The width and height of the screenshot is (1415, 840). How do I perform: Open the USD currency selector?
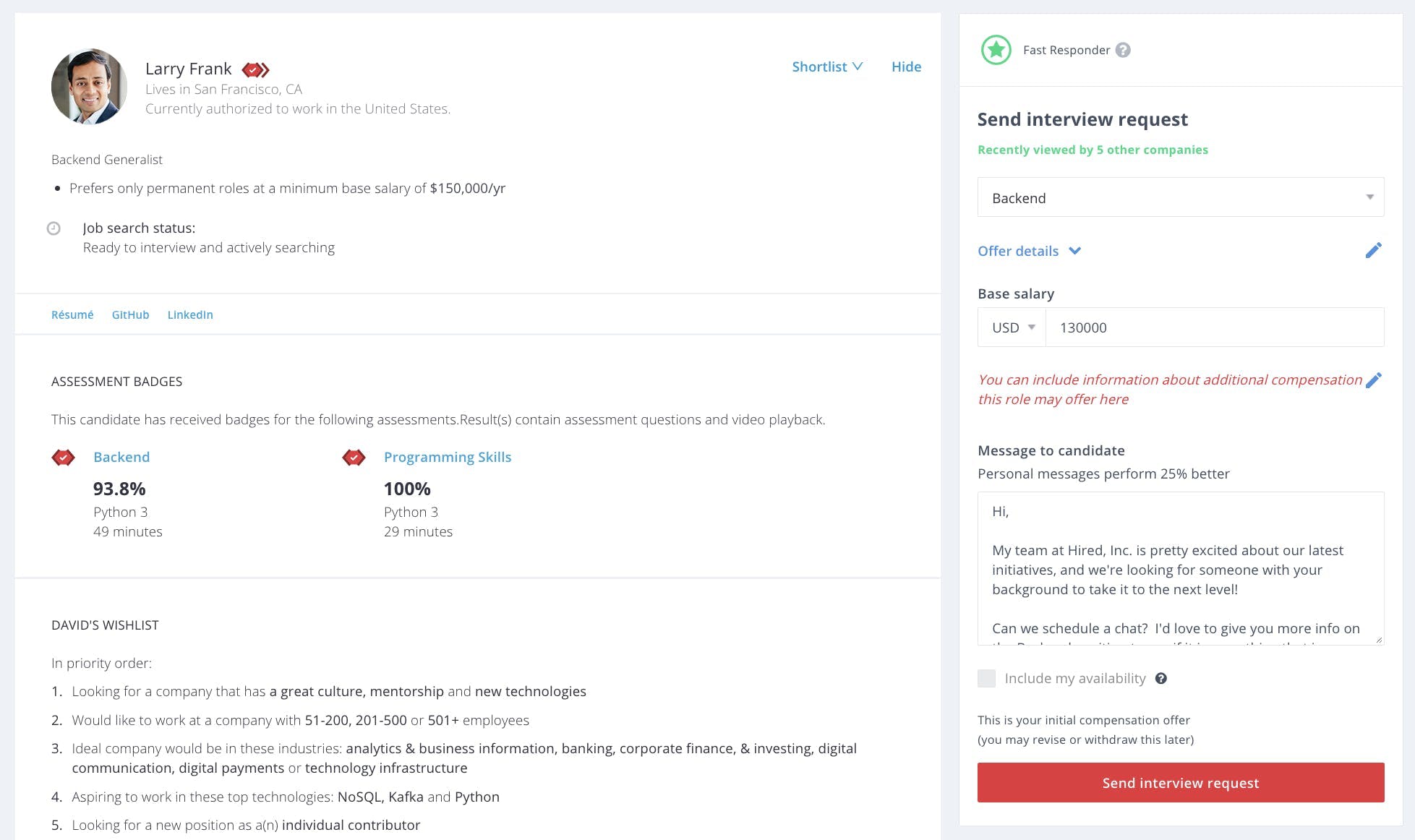click(1011, 327)
